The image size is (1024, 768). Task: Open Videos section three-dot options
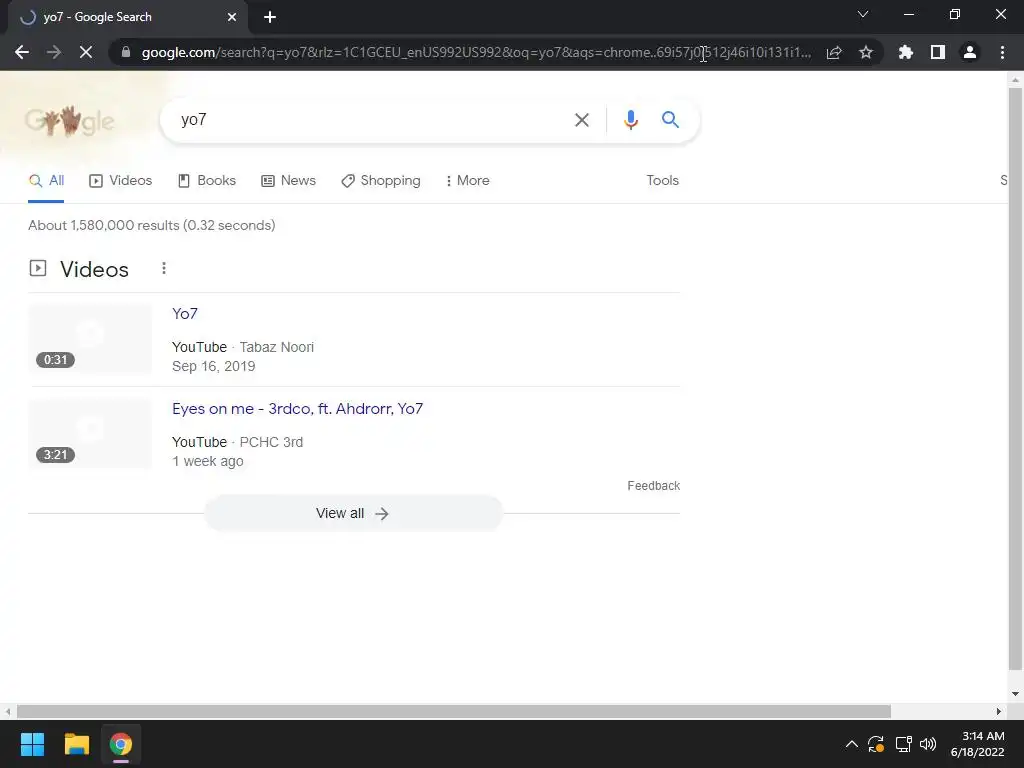tap(164, 268)
